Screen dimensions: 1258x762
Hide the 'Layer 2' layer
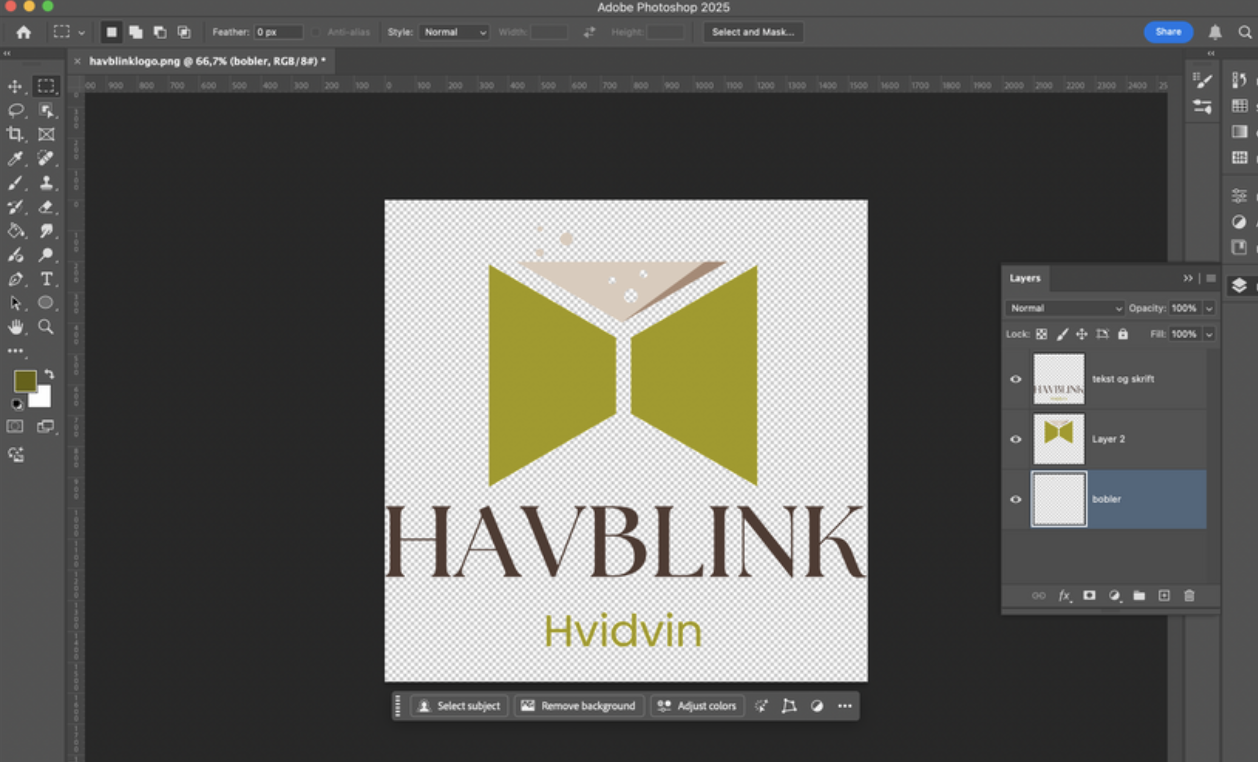click(1016, 439)
